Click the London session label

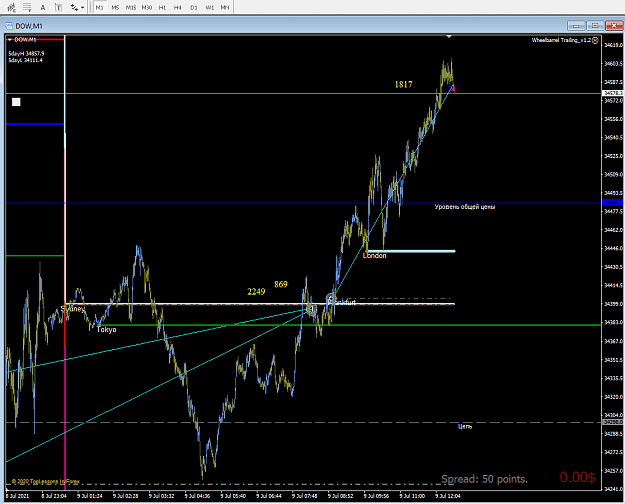click(x=375, y=256)
